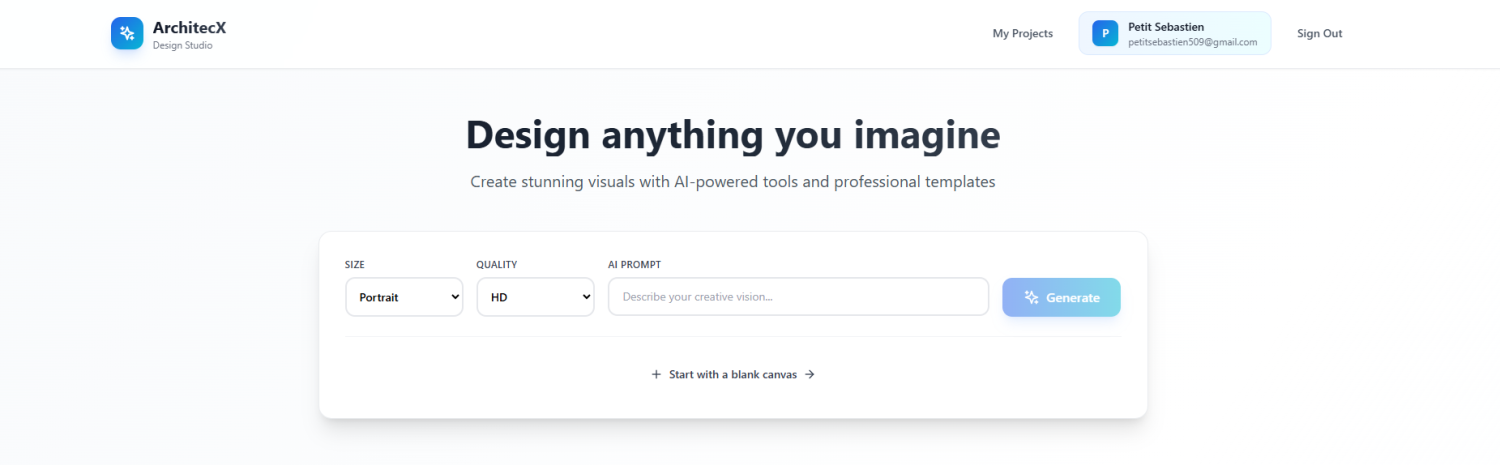Open the Size dropdown showing Portrait
This screenshot has height=465, width=1500.
(404, 297)
